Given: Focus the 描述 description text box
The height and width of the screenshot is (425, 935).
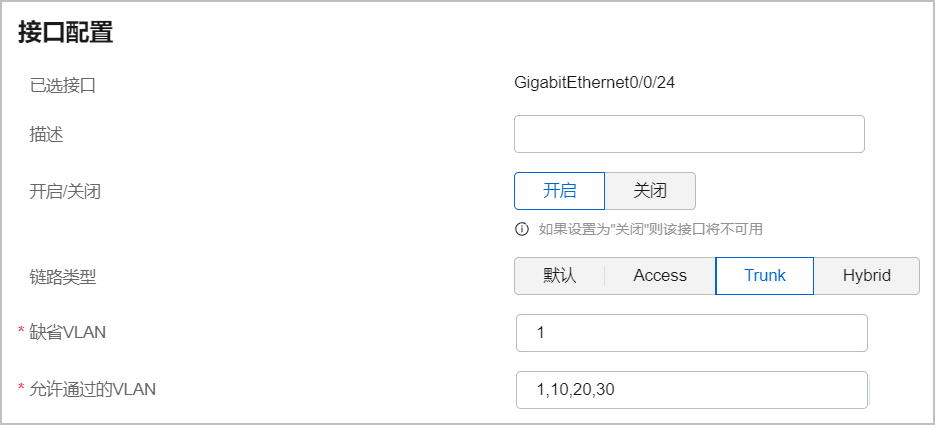Looking at the screenshot, I should tap(689, 134).
